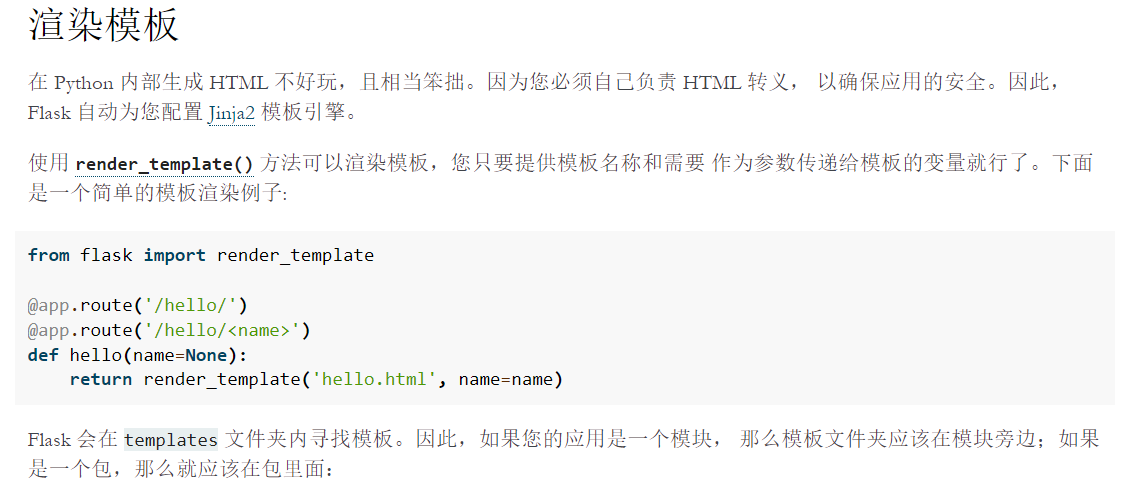Click render_template at end of import line
1131x490 pixels.
[x=295, y=255]
